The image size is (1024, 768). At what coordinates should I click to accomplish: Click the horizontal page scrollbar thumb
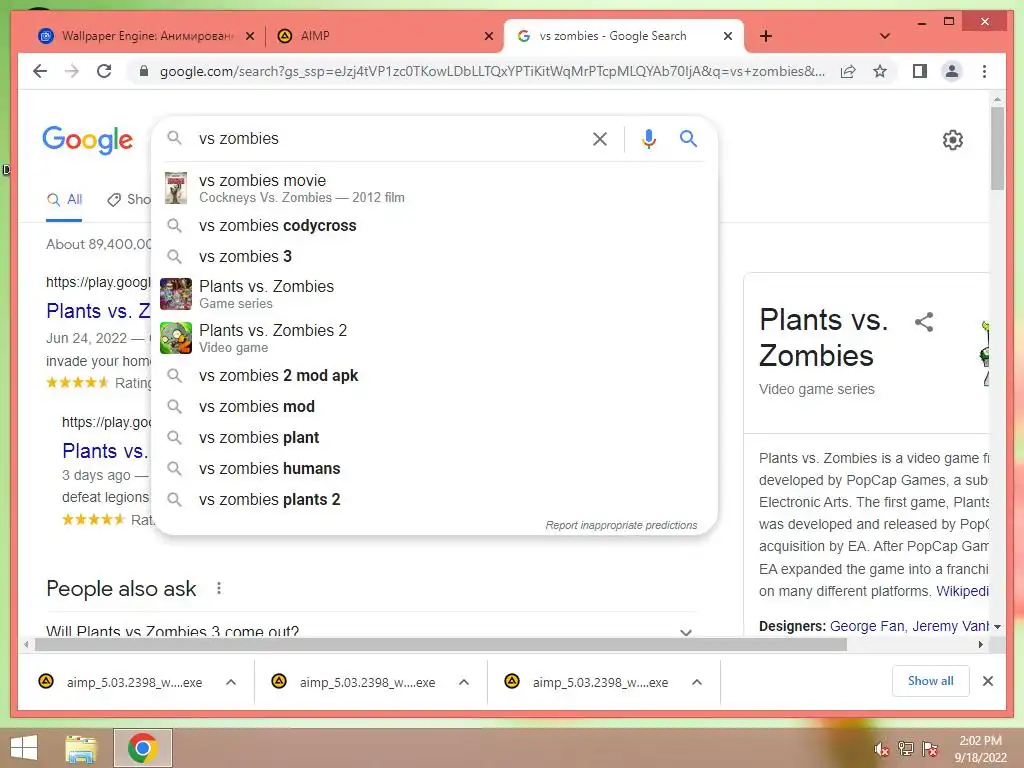(x=441, y=645)
